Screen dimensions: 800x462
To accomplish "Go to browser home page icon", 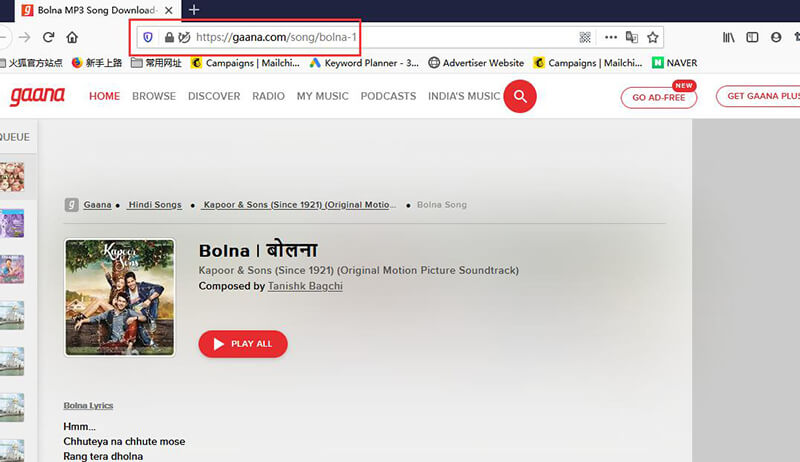I will 72,37.
